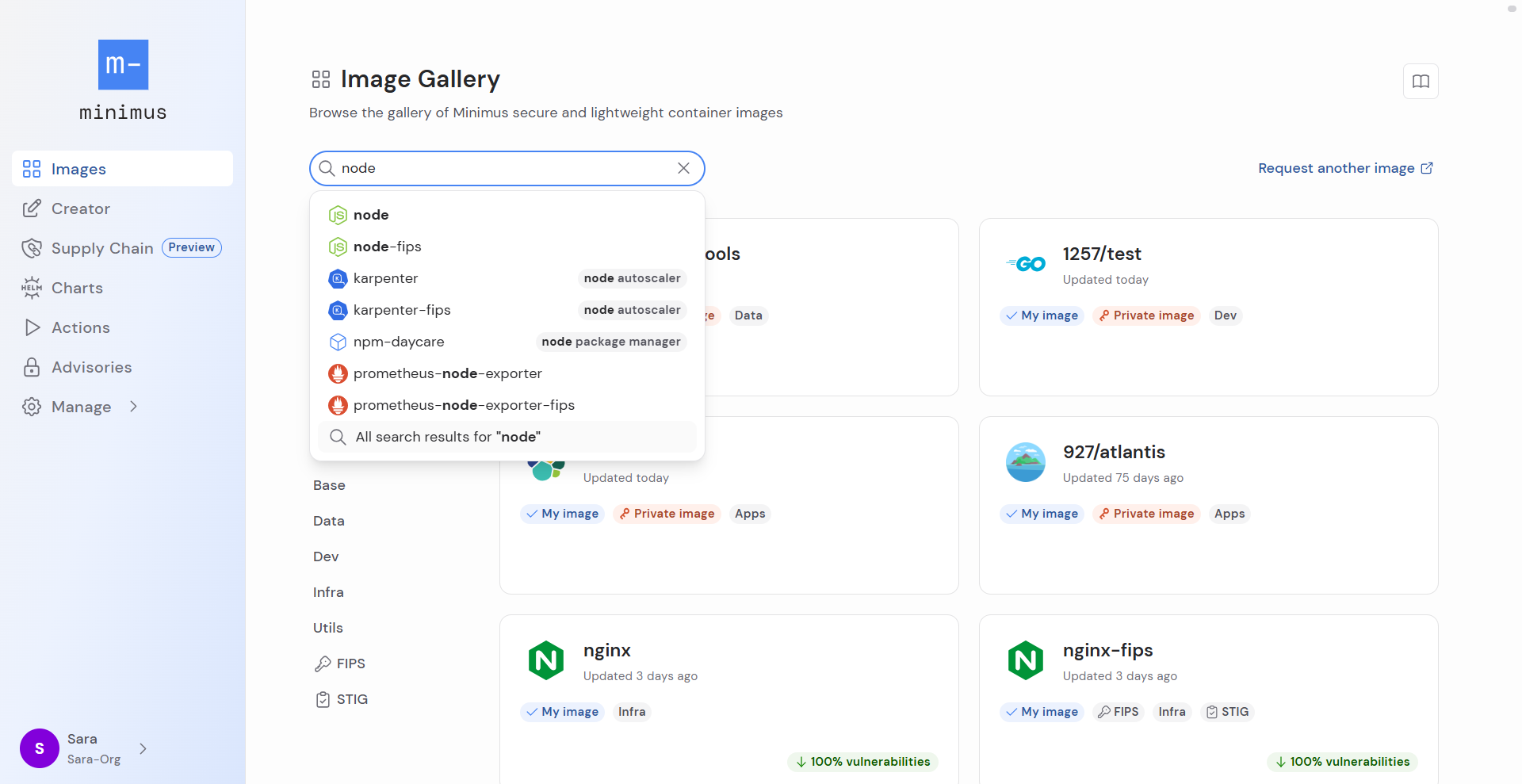1522x784 pixels.
Task: Click the karpenter autoscaler icon in suggestions
Action: (338, 278)
